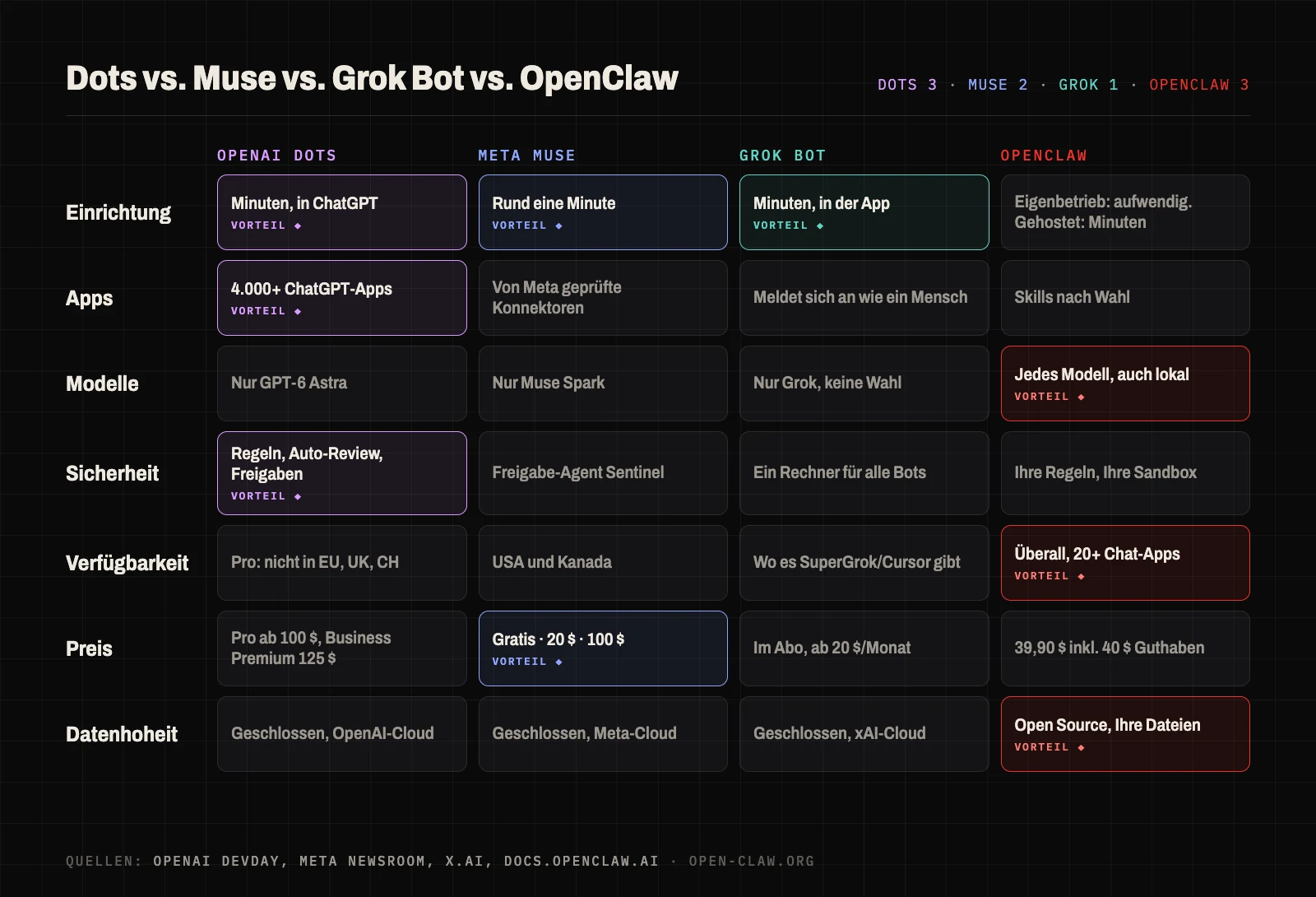
Task: Click the 'Ihre Regeln, Ihre Sandbox' cell
Action: (x=1125, y=473)
